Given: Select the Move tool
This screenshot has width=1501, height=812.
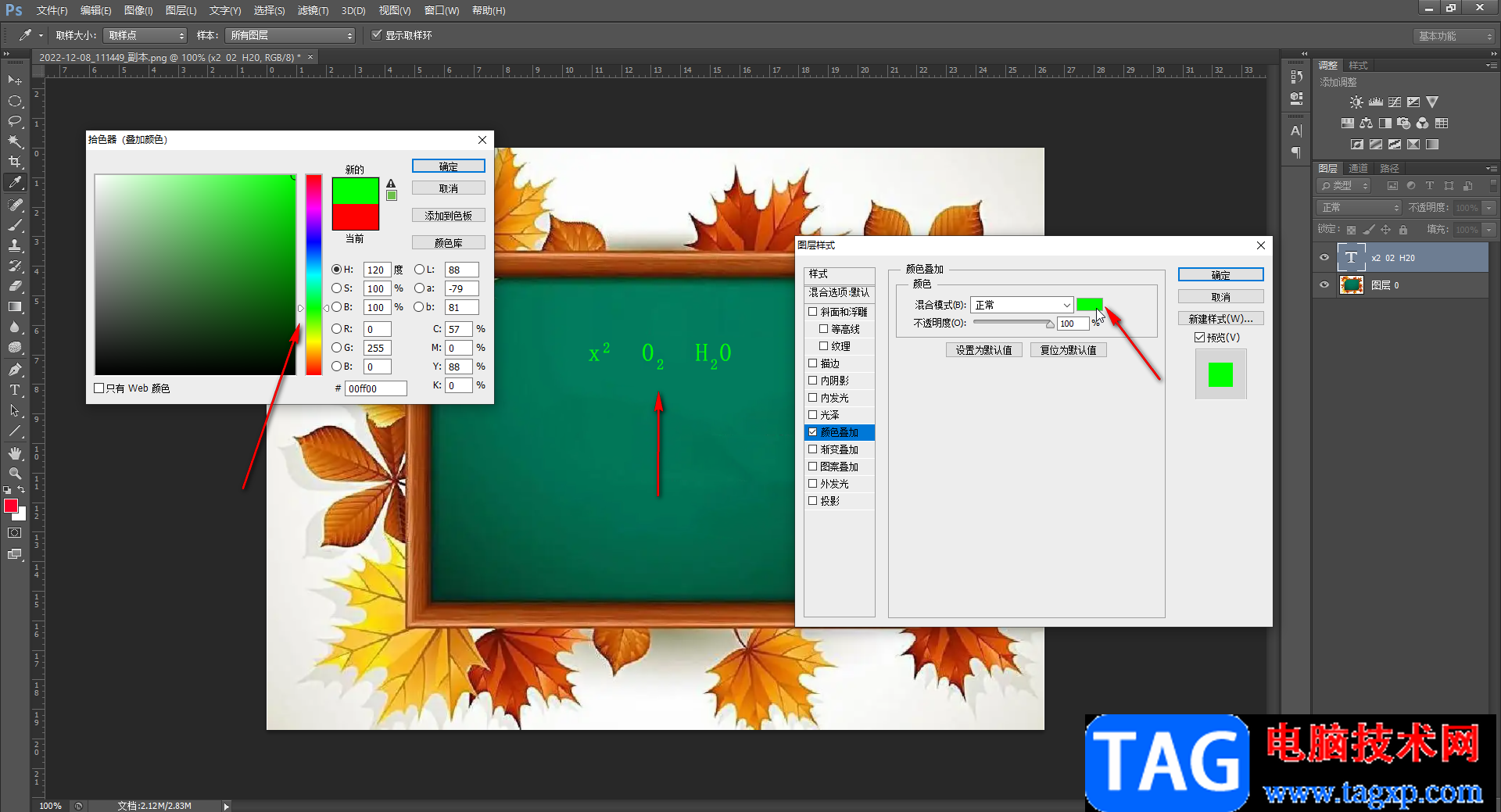Looking at the screenshot, I should 15,80.
